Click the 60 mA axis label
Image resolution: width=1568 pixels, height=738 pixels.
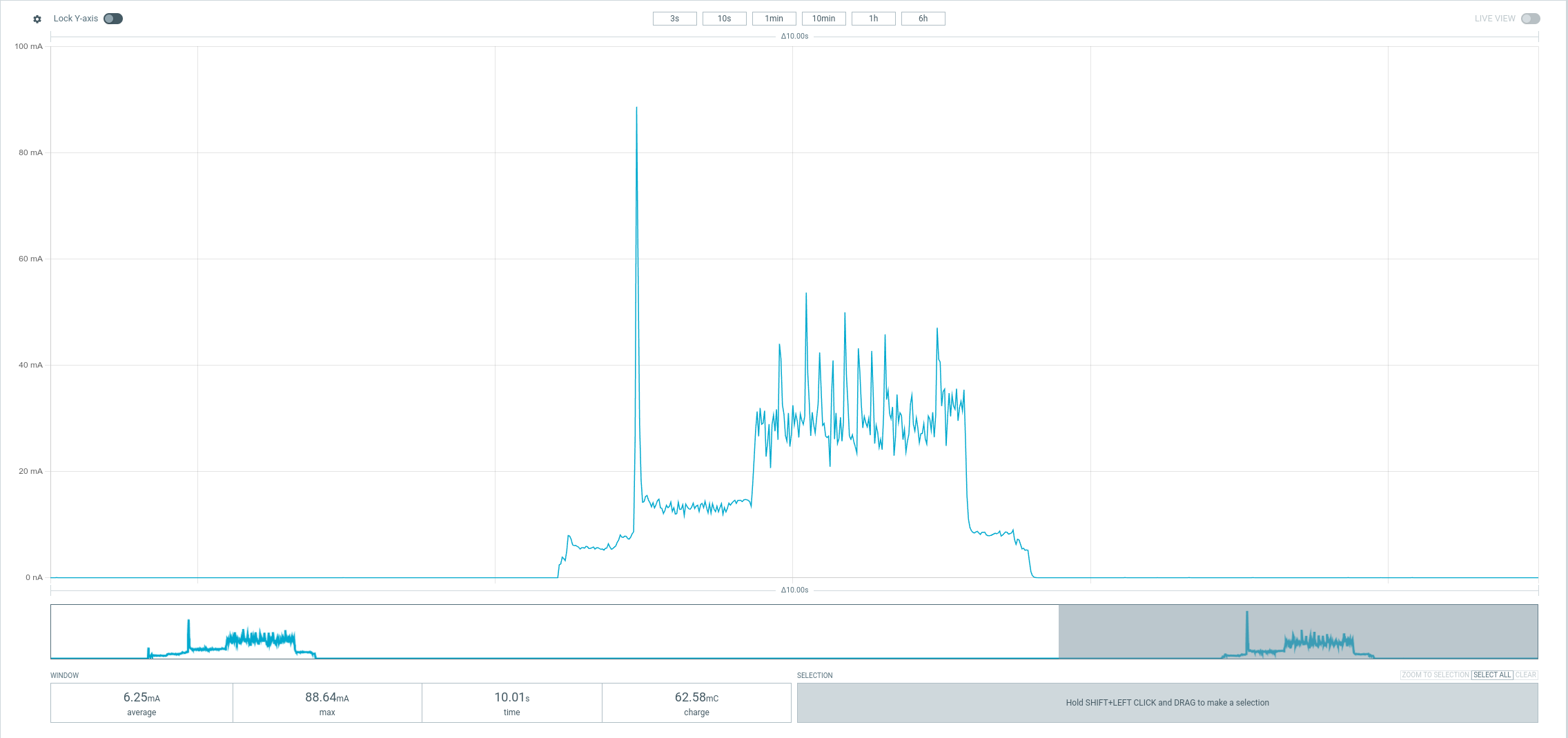[30, 259]
